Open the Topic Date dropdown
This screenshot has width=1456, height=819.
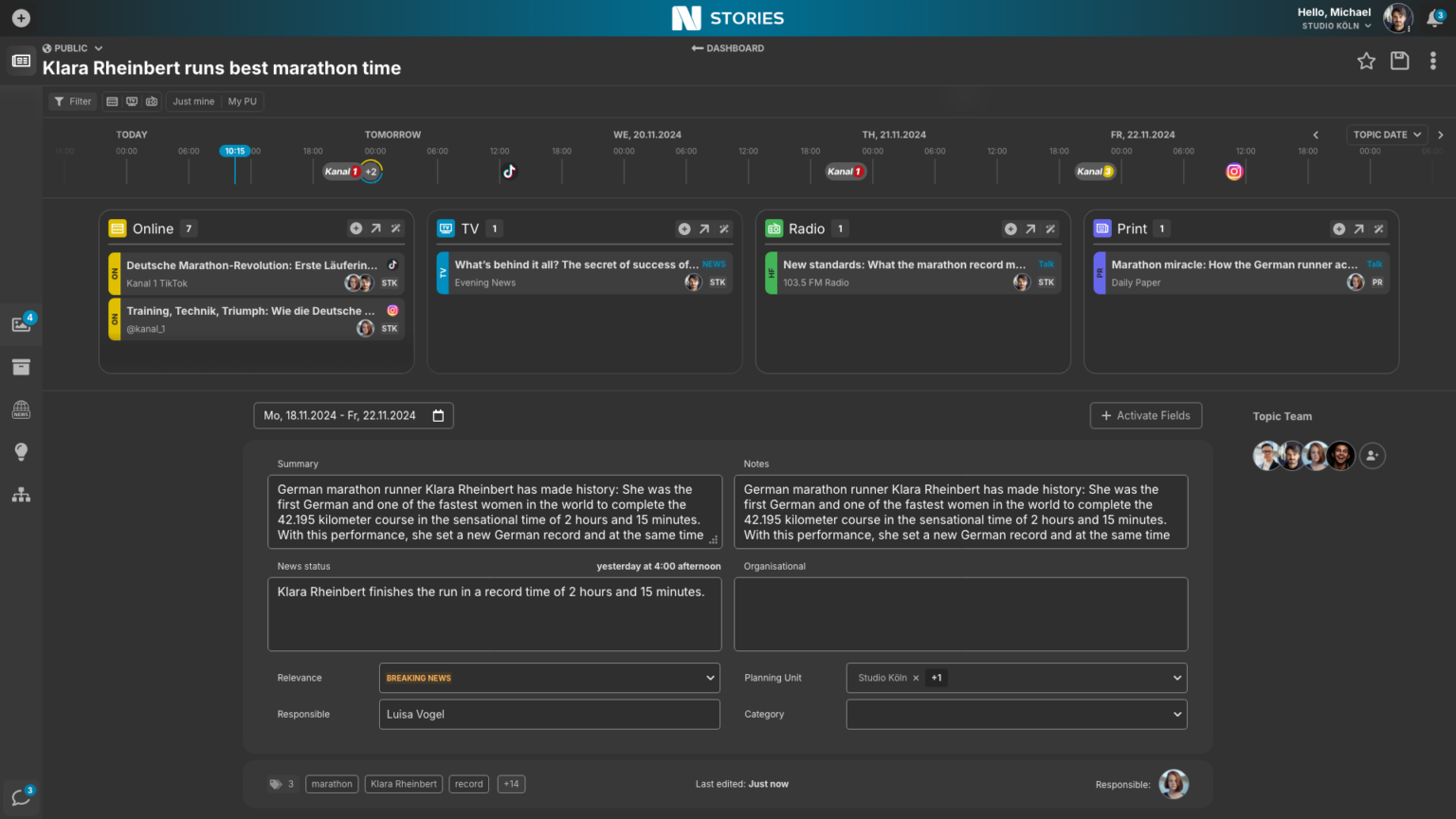click(x=1387, y=135)
